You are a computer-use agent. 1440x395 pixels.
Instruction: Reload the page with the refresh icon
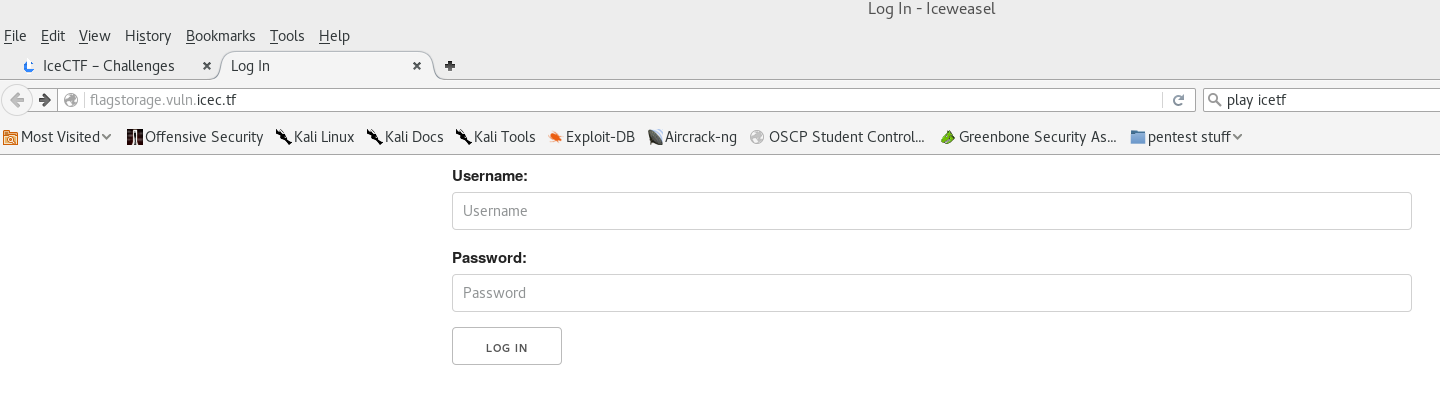(x=1178, y=100)
